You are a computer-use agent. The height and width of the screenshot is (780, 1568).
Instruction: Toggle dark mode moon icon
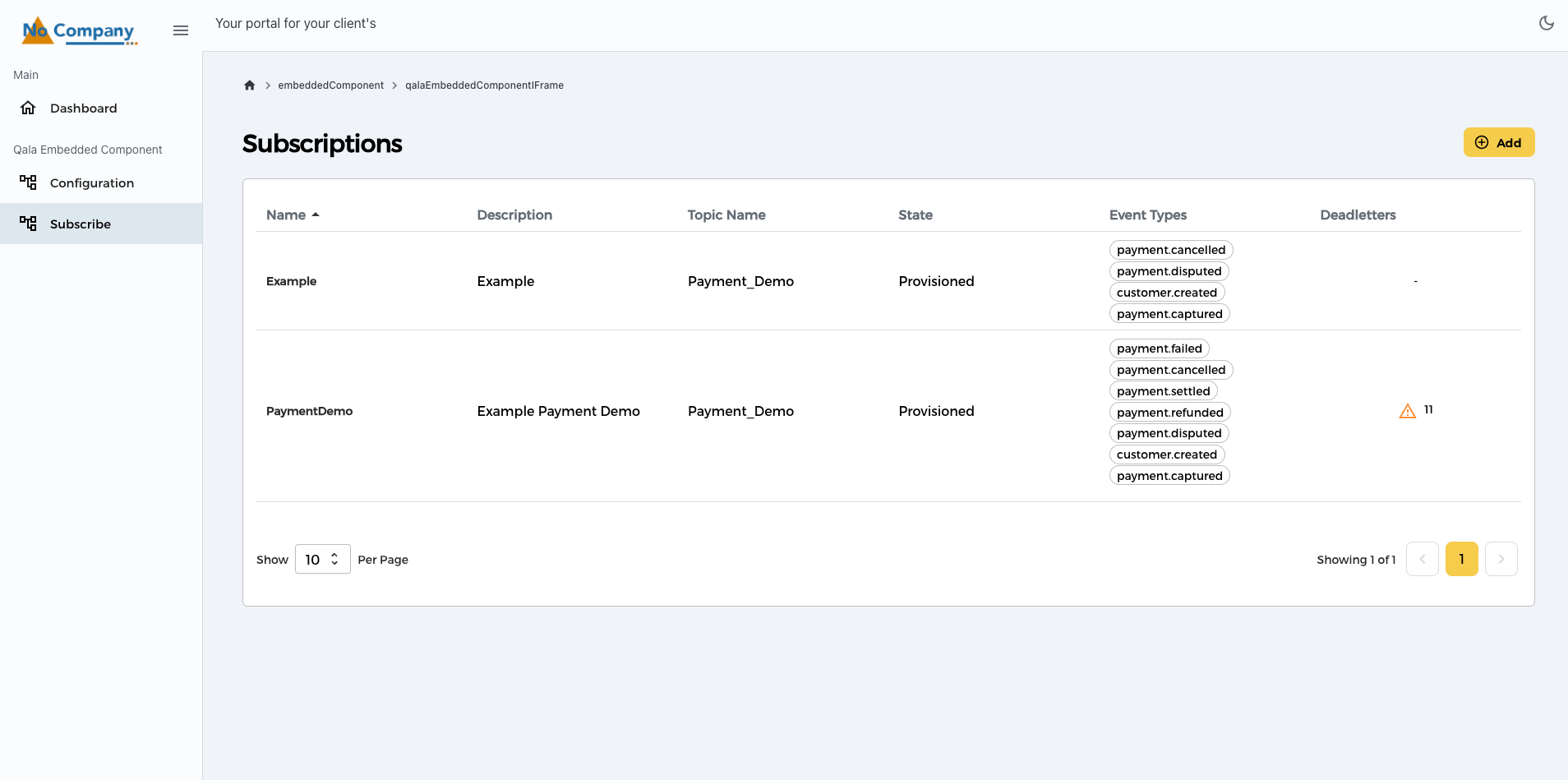point(1546,23)
